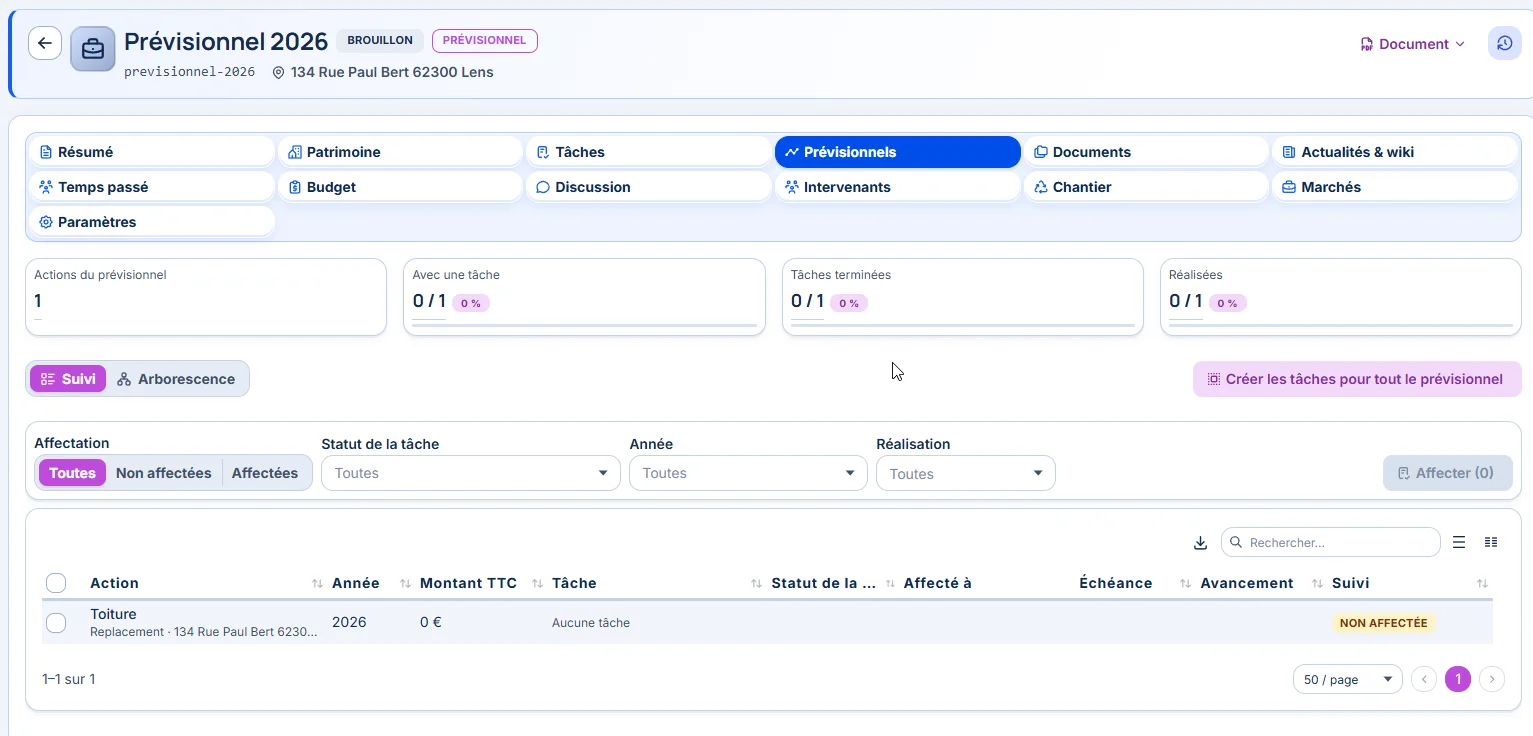Viewport: 1533px width, 736px height.
Task: Open the Intervenants tab
Action: [897, 187]
